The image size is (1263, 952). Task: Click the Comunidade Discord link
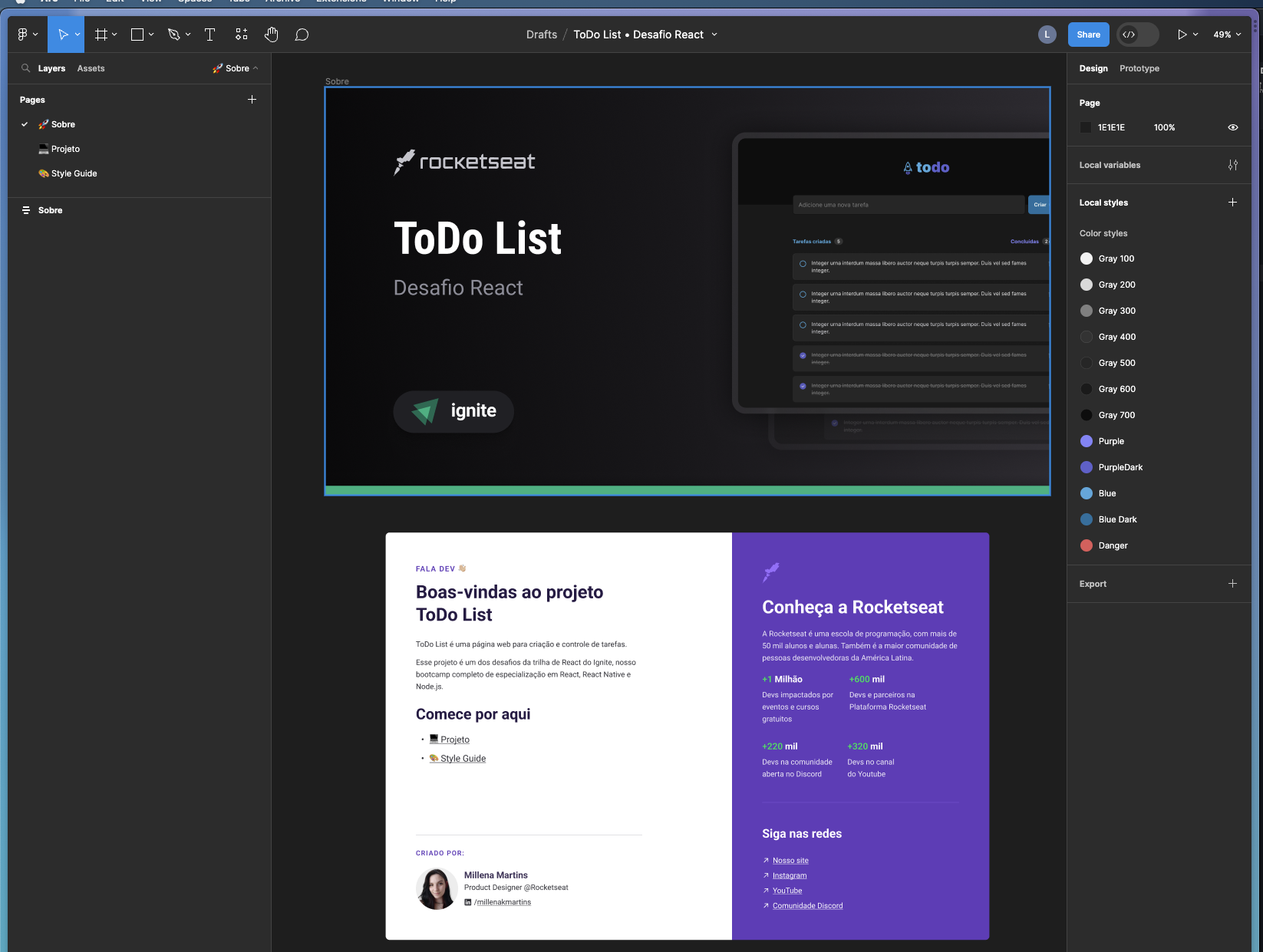click(807, 906)
